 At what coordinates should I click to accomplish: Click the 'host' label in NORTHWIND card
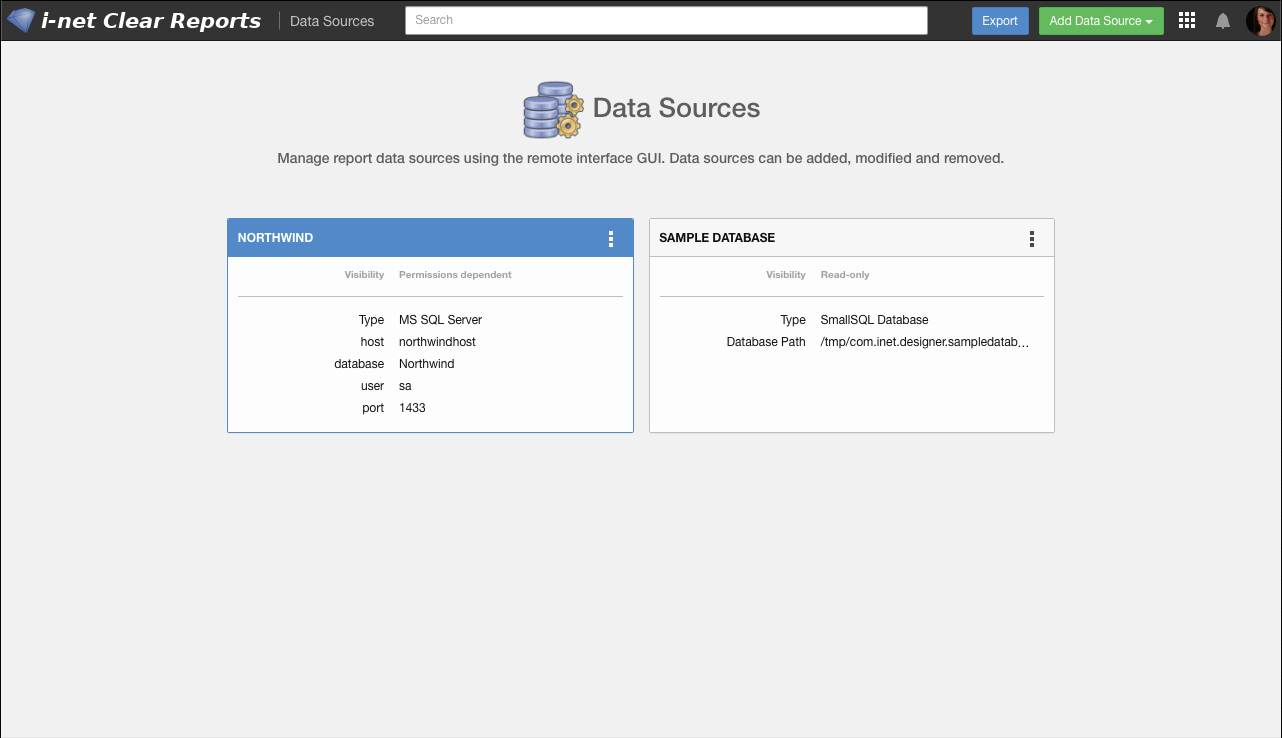(372, 342)
